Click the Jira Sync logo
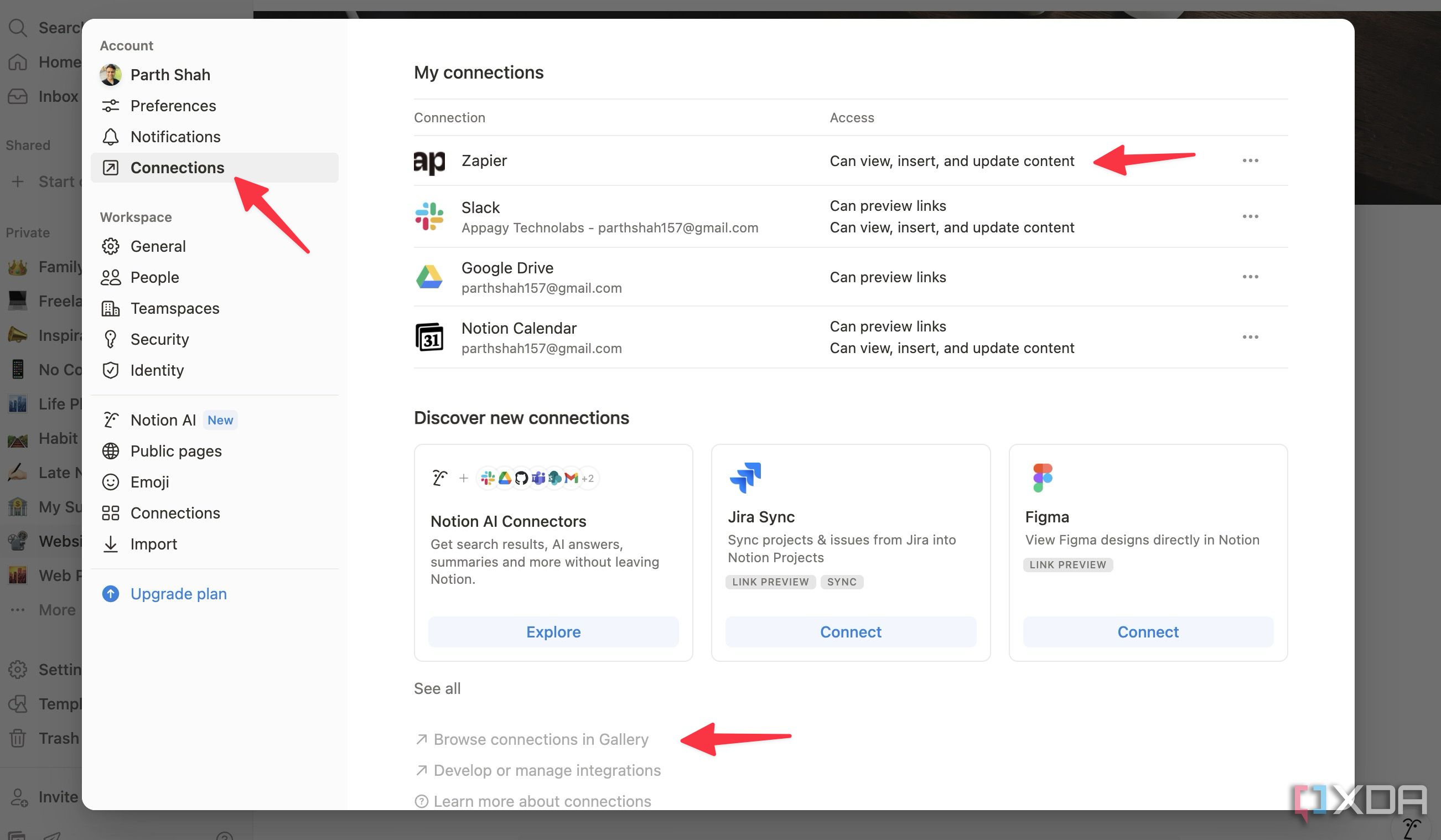Image resolution: width=1441 pixels, height=840 pixels. pos(745,478)
